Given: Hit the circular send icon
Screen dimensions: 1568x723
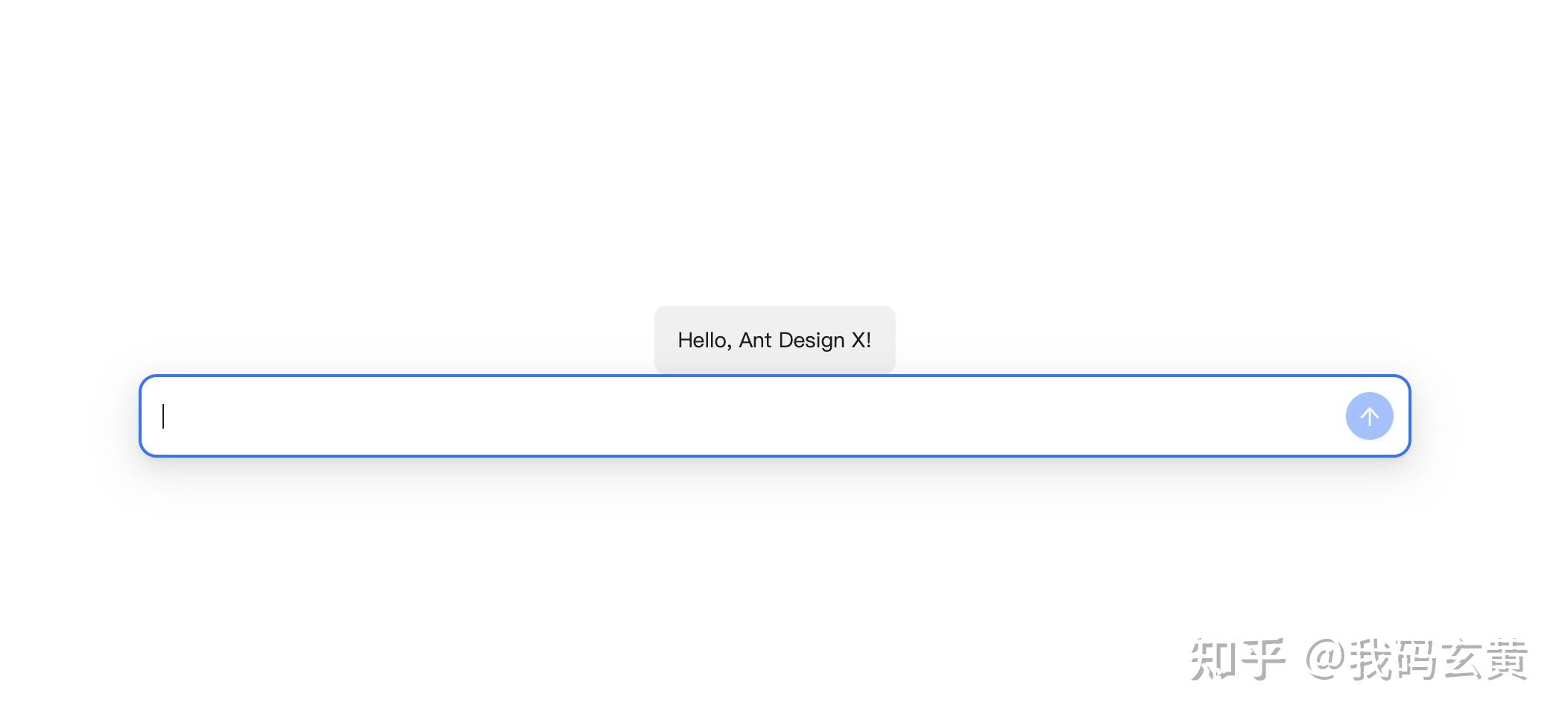Looking at the screenshot, I should point(1369,416).
